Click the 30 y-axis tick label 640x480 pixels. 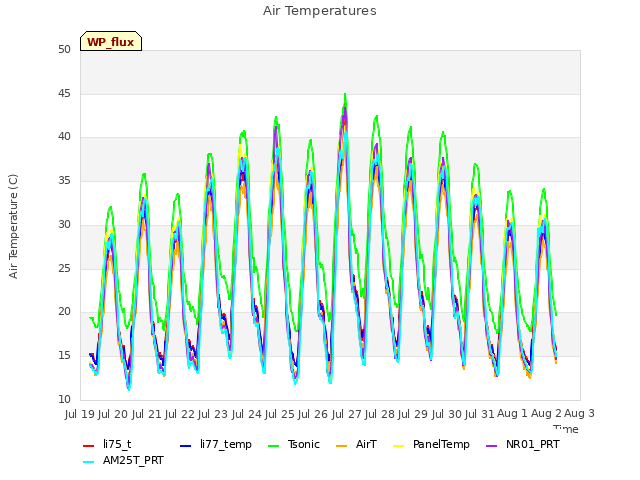[x=64, y=224]
